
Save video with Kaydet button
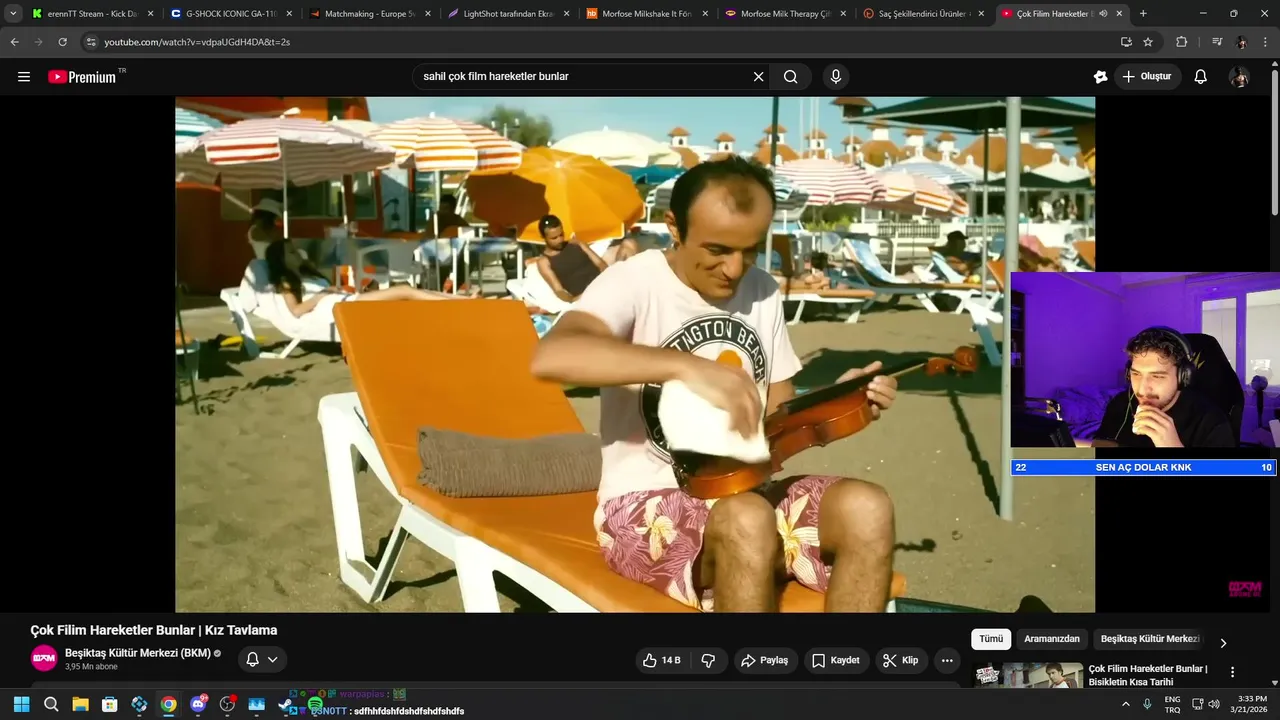tap(836, 660)
